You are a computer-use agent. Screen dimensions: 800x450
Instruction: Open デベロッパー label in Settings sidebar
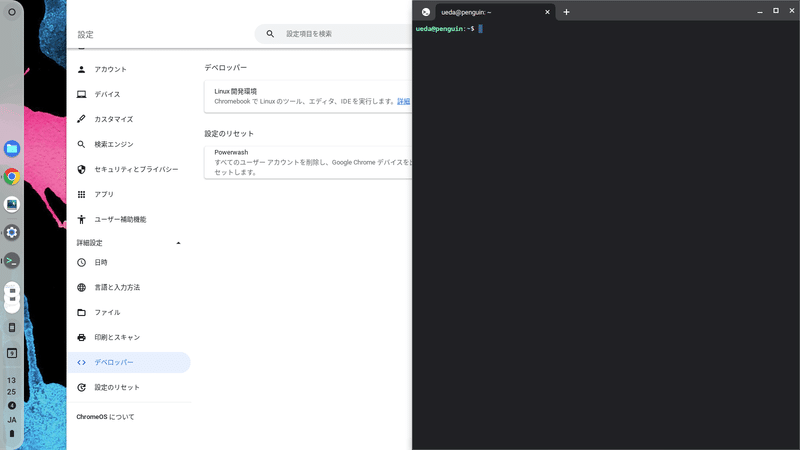point(114,362)
